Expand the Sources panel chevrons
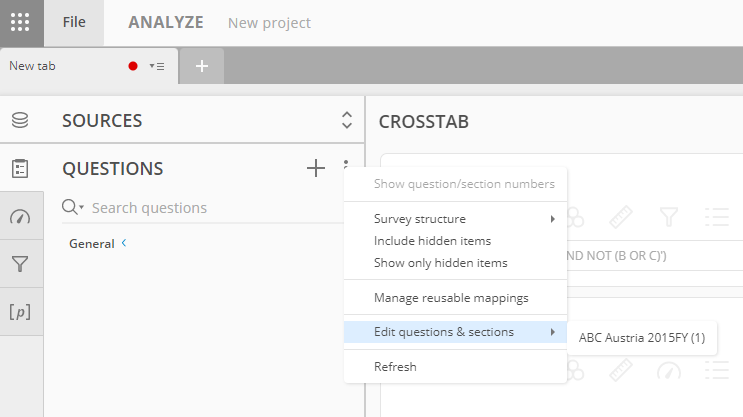 [x=347, y=120]
